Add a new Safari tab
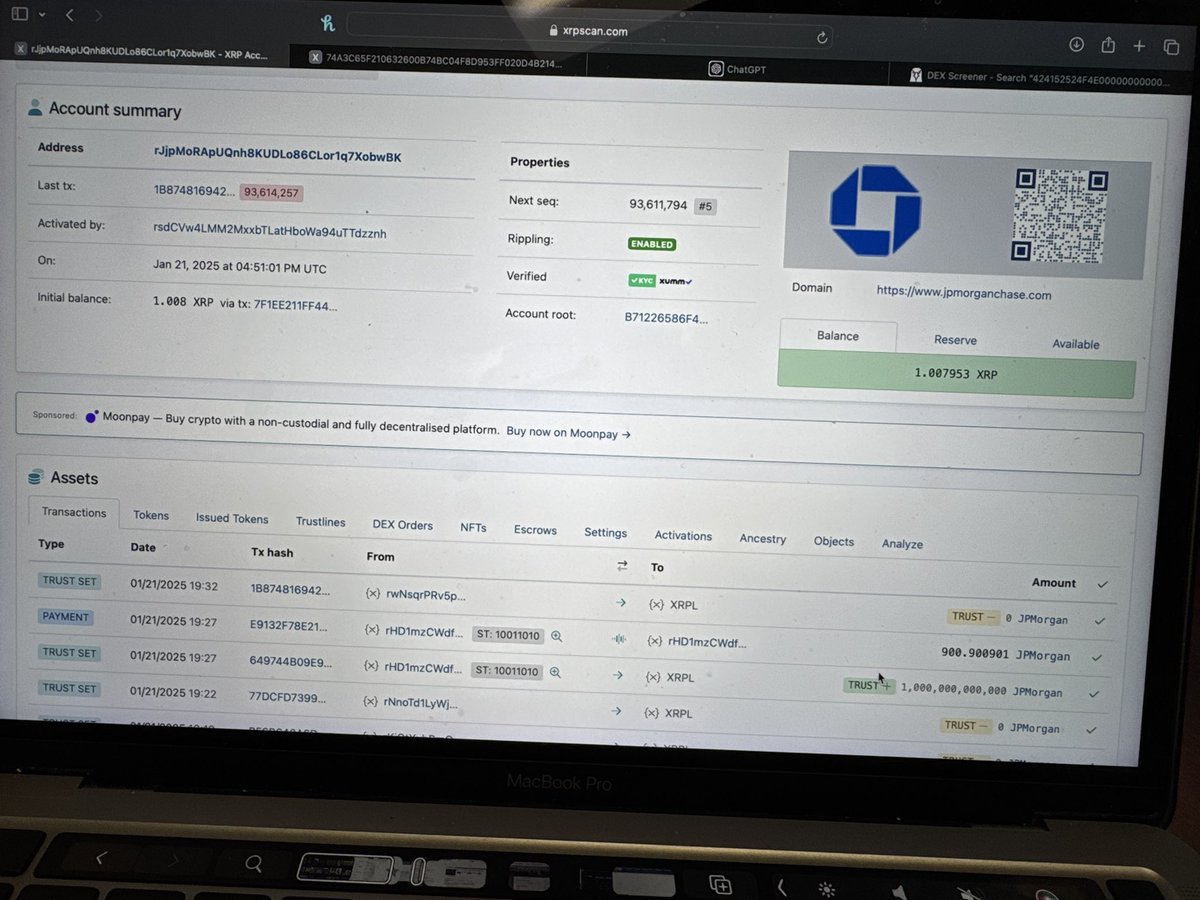Screen dimensions: 1200x900 1139,46
